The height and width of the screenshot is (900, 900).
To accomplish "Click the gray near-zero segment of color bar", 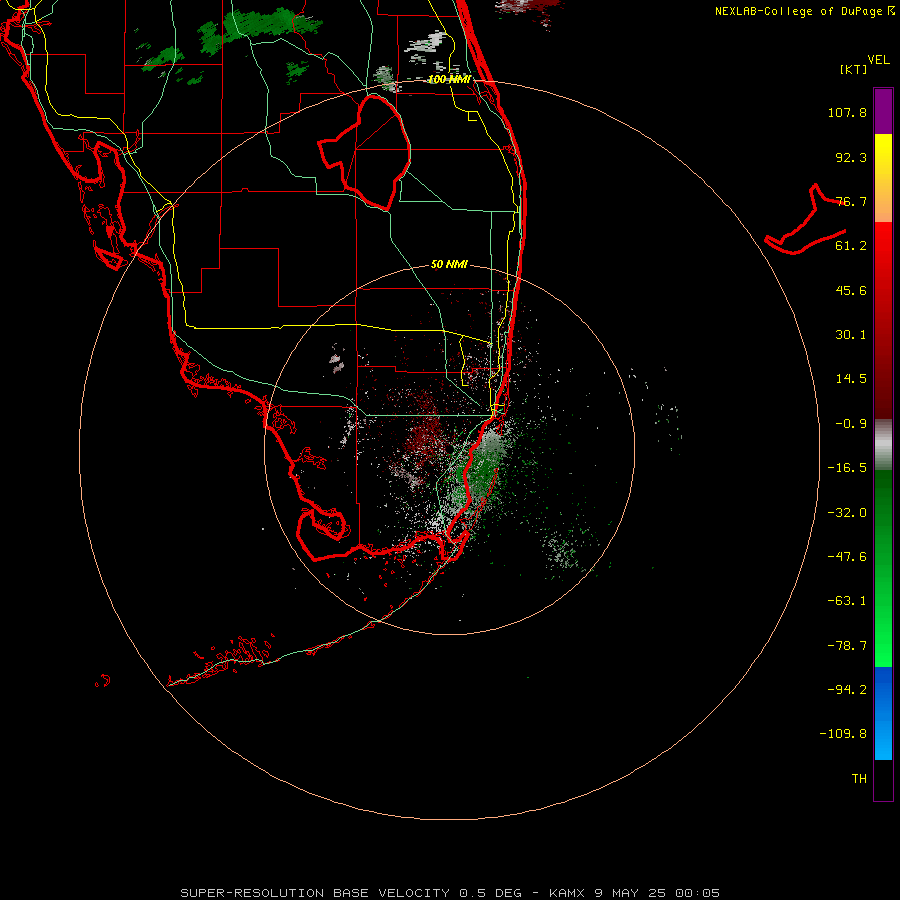I will (x=883, y=445).
